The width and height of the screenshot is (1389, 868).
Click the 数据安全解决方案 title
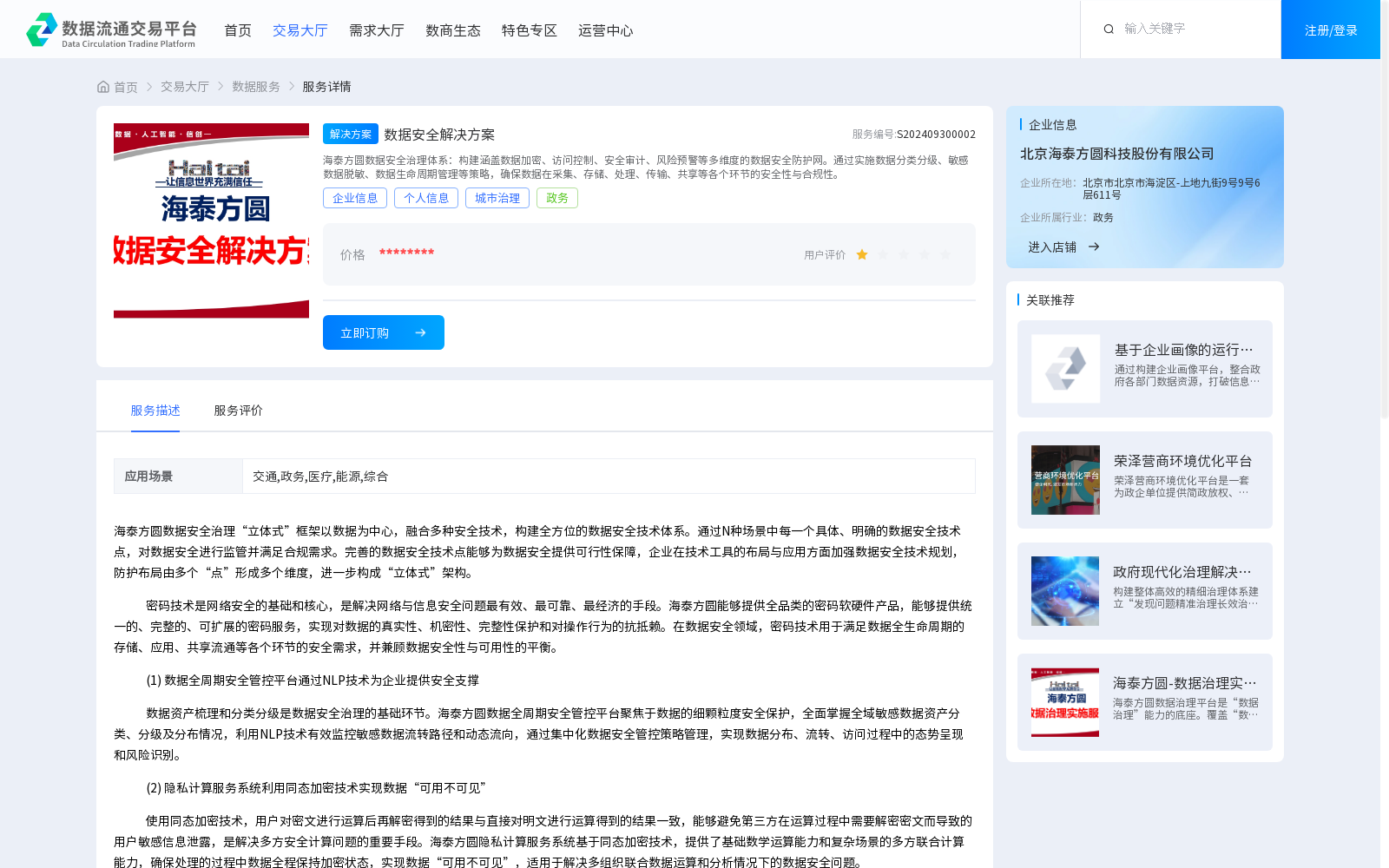tap(439, 135)
